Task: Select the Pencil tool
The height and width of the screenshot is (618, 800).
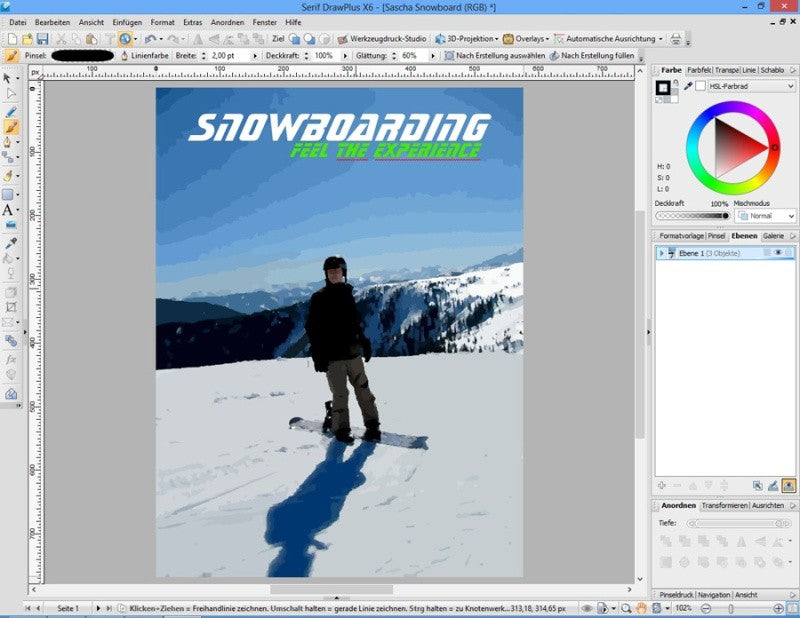Action: [x=11, y=112]
